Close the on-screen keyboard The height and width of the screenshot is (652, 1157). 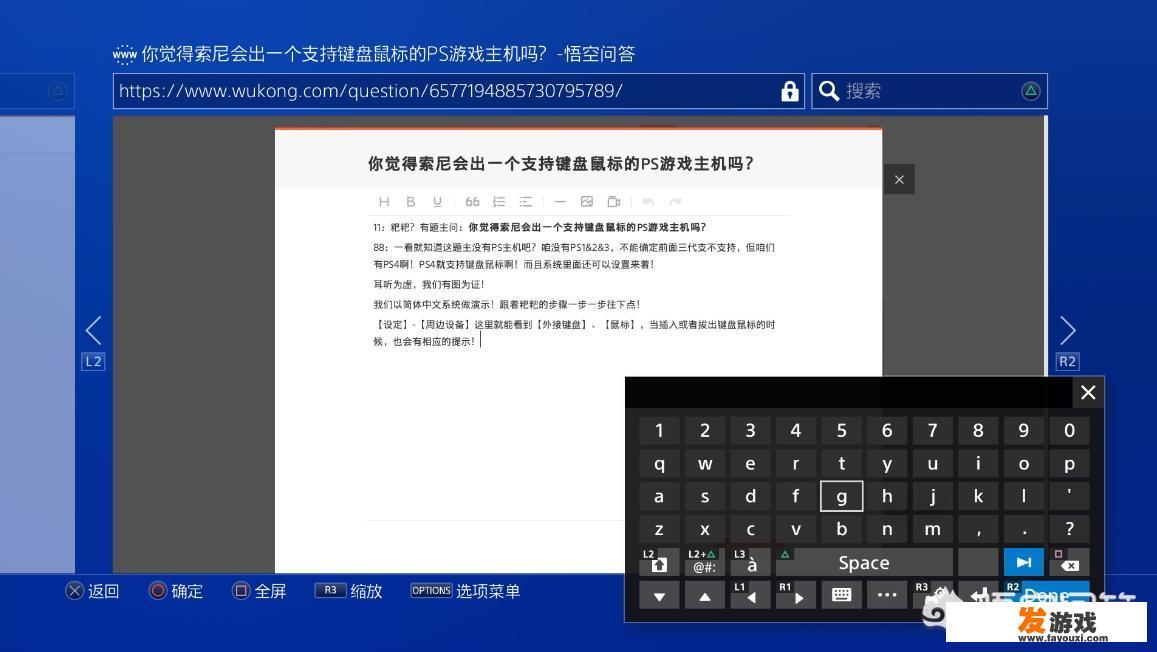tap(1088, 392)
